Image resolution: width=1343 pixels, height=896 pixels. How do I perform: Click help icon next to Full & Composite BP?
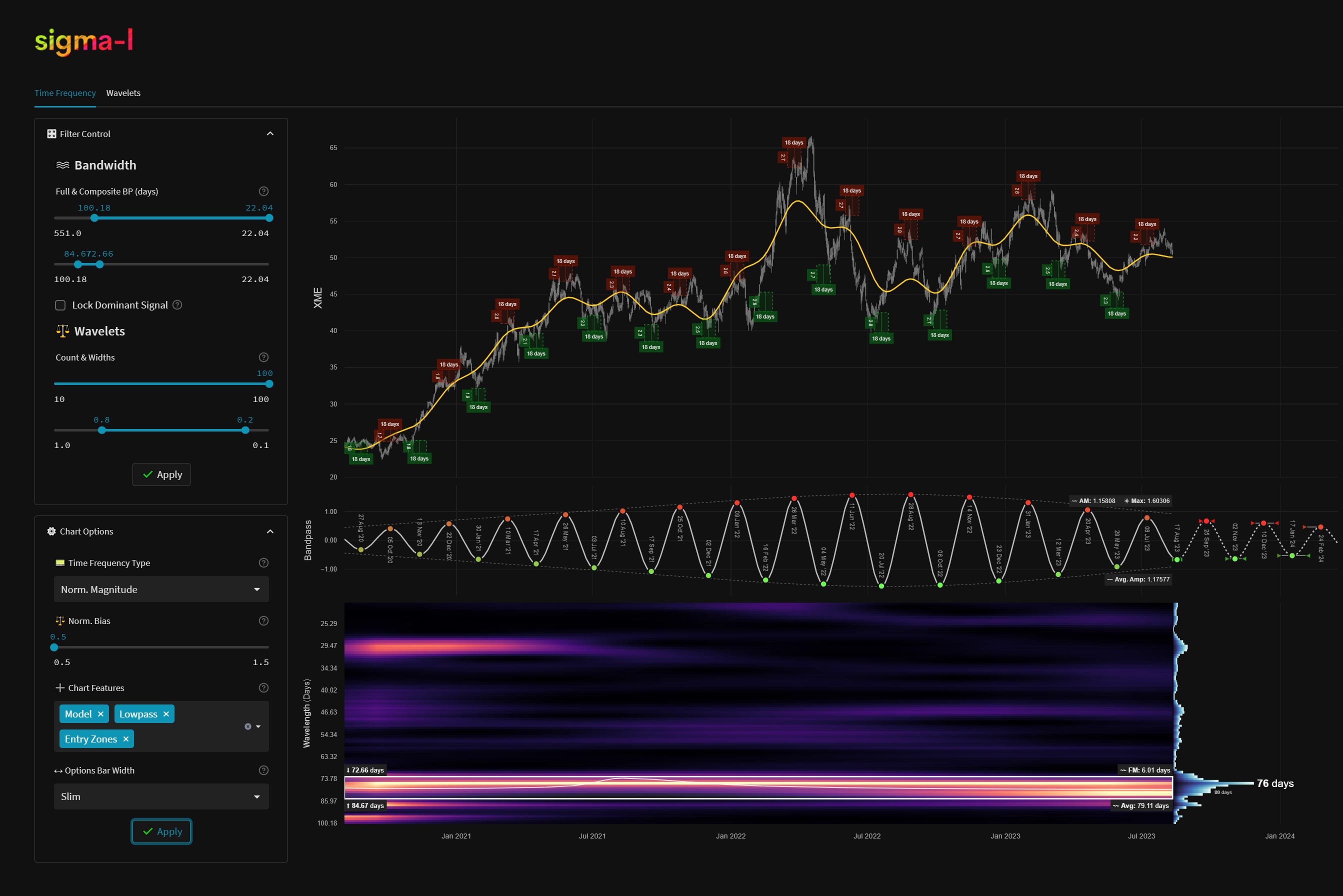(263, 191)
